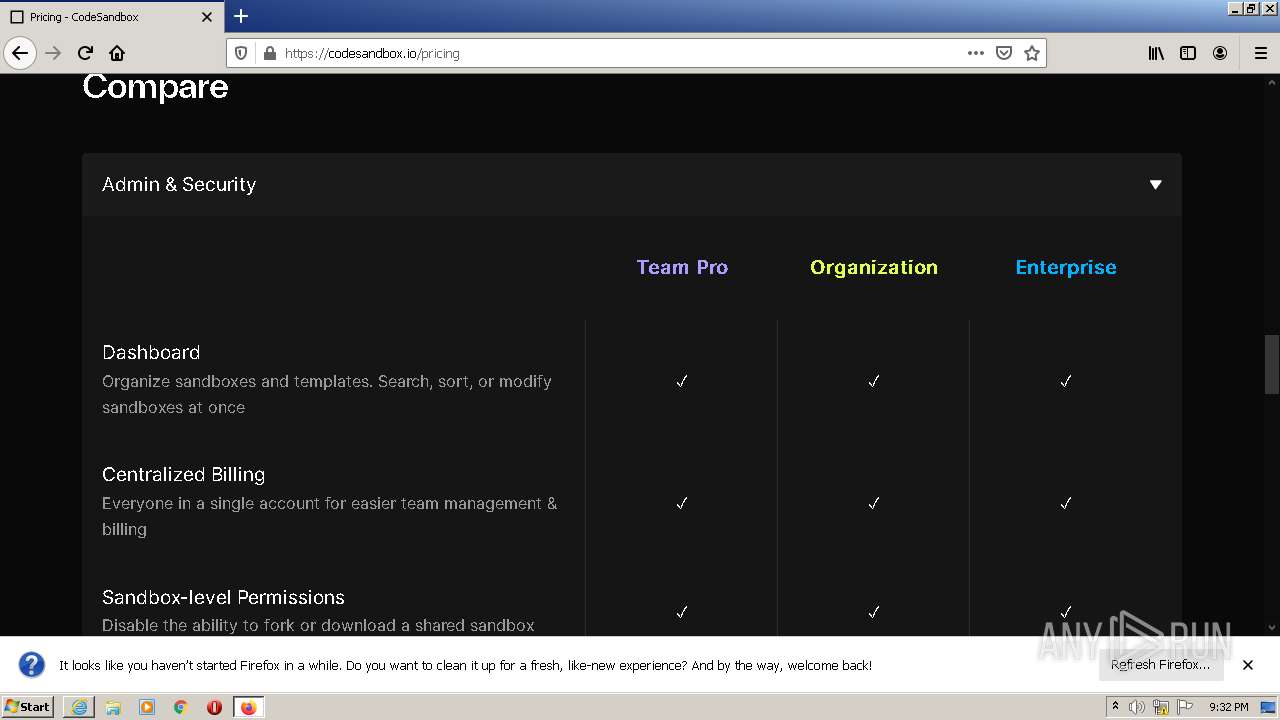Click Dashboard checkmark under Organization
1280x720 pixels.
(874, 381)
